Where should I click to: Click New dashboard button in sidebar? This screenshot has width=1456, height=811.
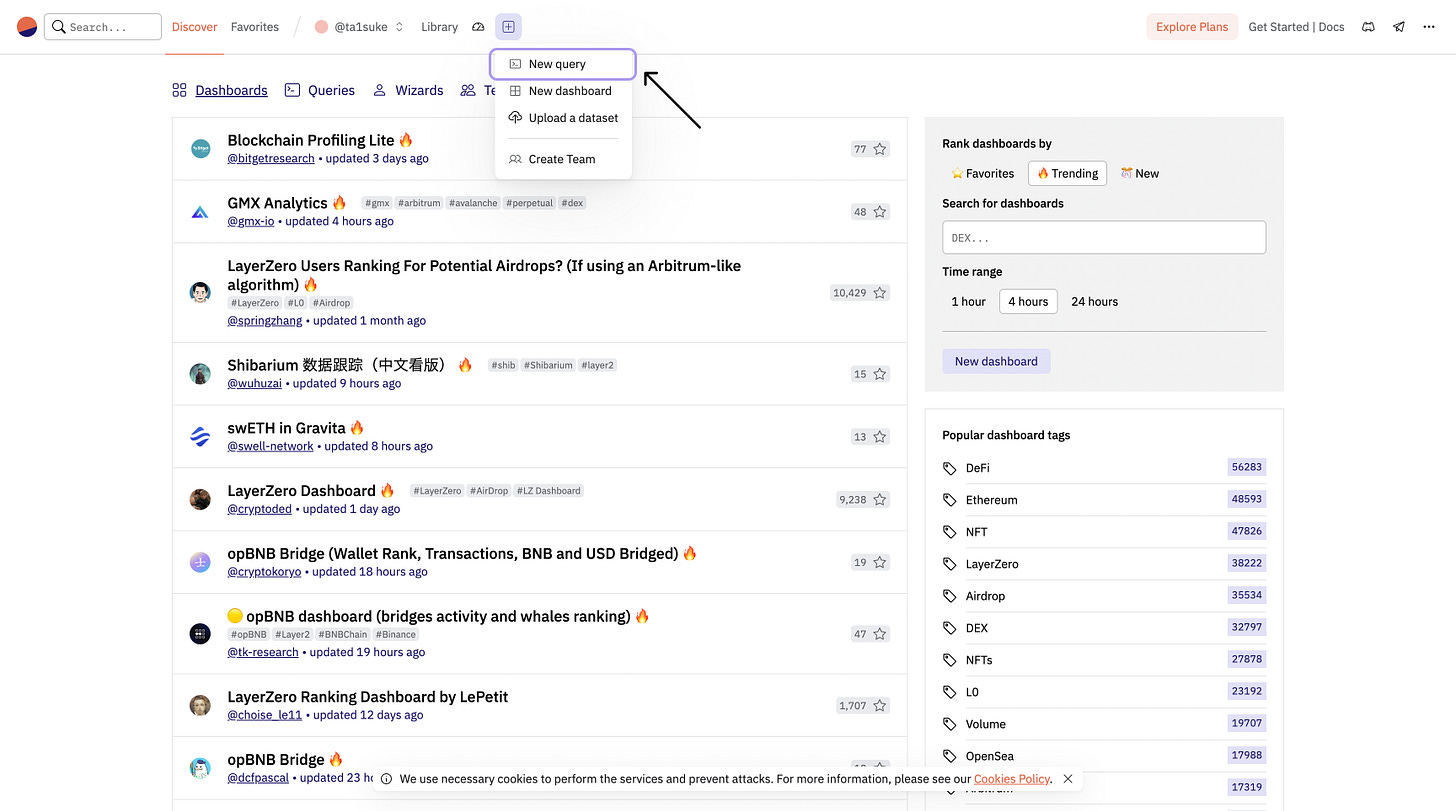click(x=996, y=361)
